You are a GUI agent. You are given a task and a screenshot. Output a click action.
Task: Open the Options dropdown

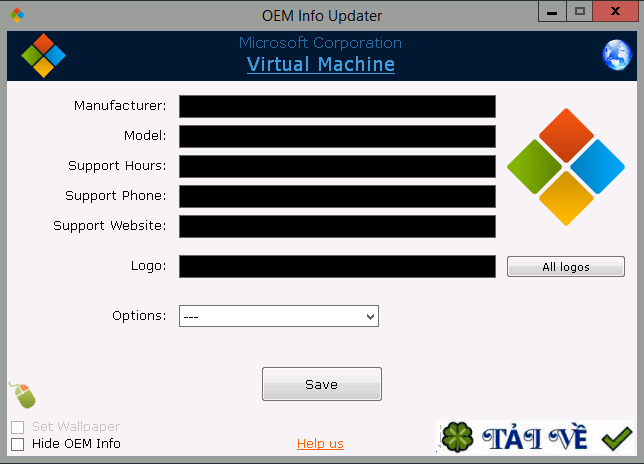pyautogui.click(x=279, y=316)
